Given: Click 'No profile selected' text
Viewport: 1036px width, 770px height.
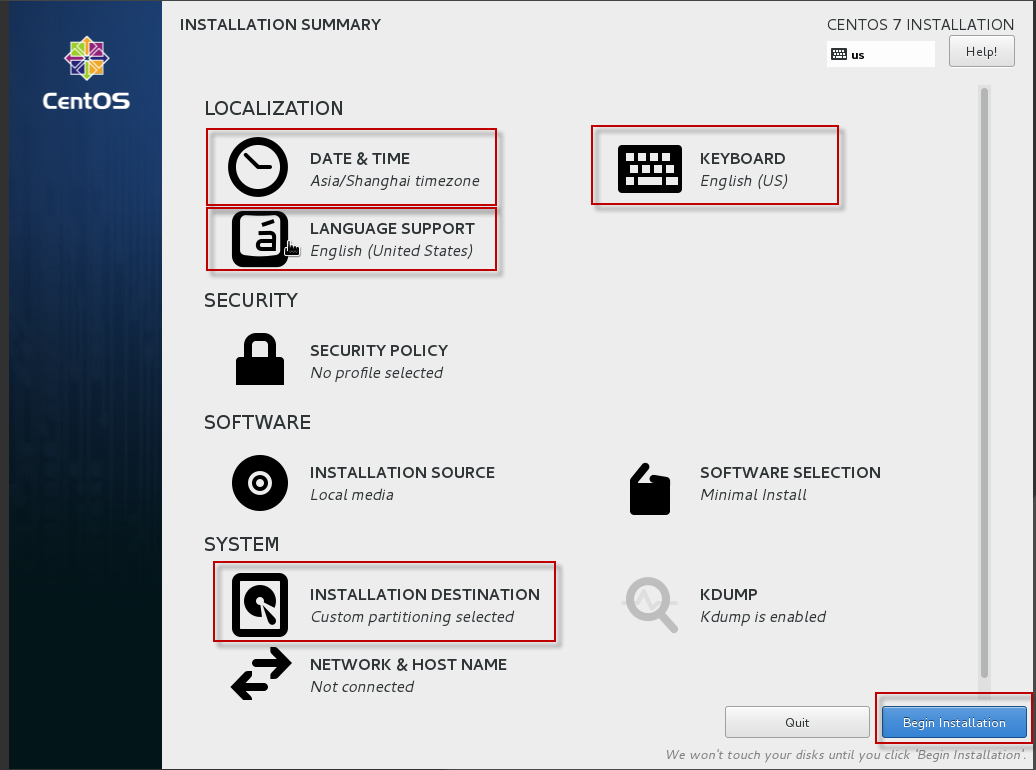Looking at the screenshot, I should [x=377, y=373].
